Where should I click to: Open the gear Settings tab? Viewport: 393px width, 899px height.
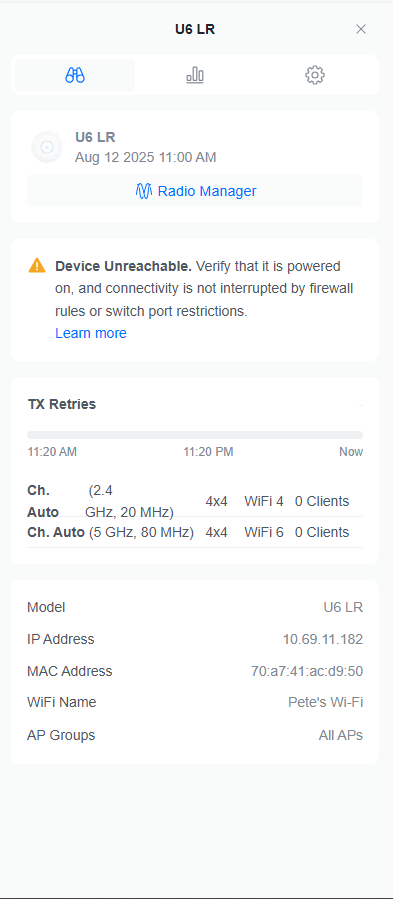(315, 75)
